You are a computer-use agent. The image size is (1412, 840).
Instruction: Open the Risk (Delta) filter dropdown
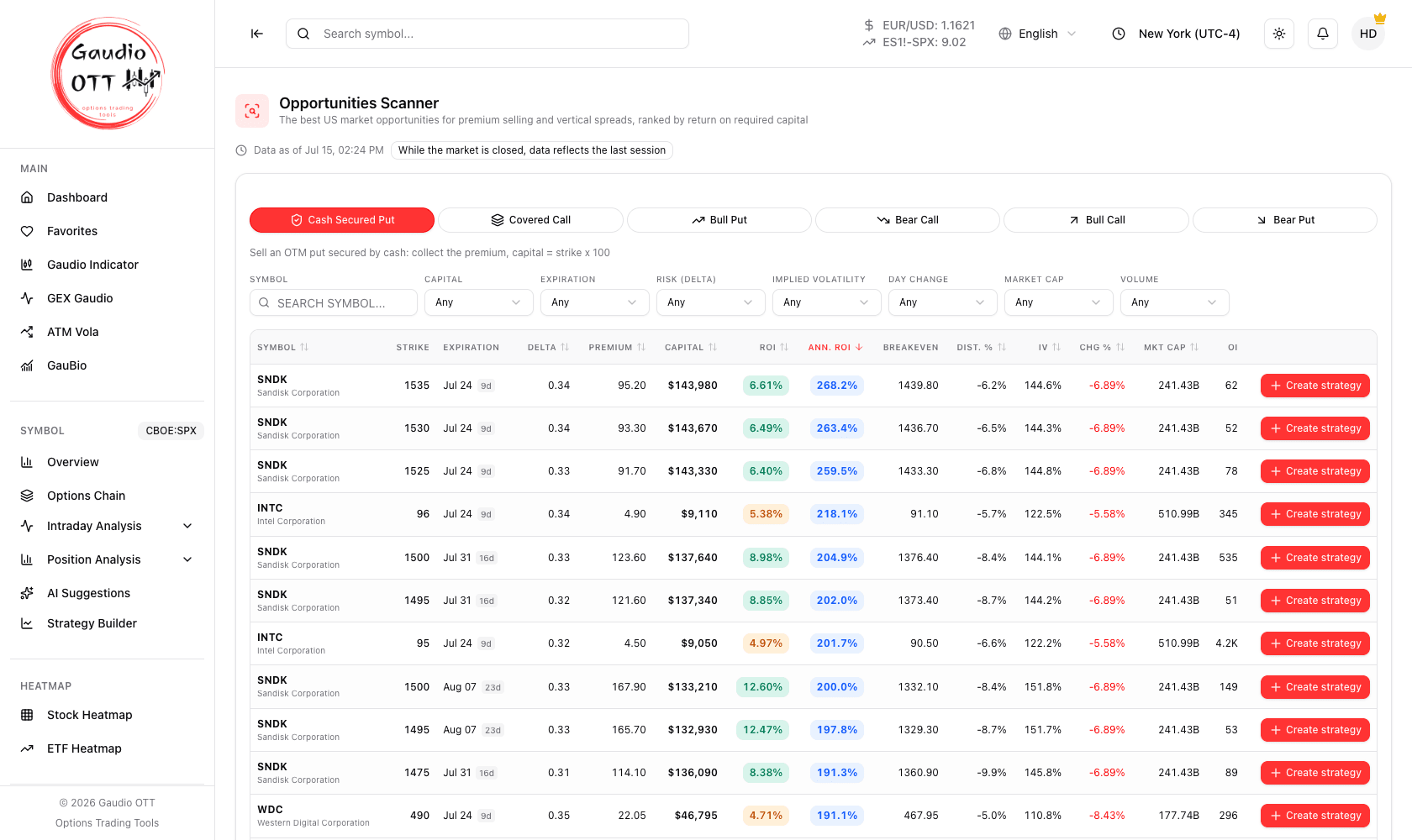point(711,302)
